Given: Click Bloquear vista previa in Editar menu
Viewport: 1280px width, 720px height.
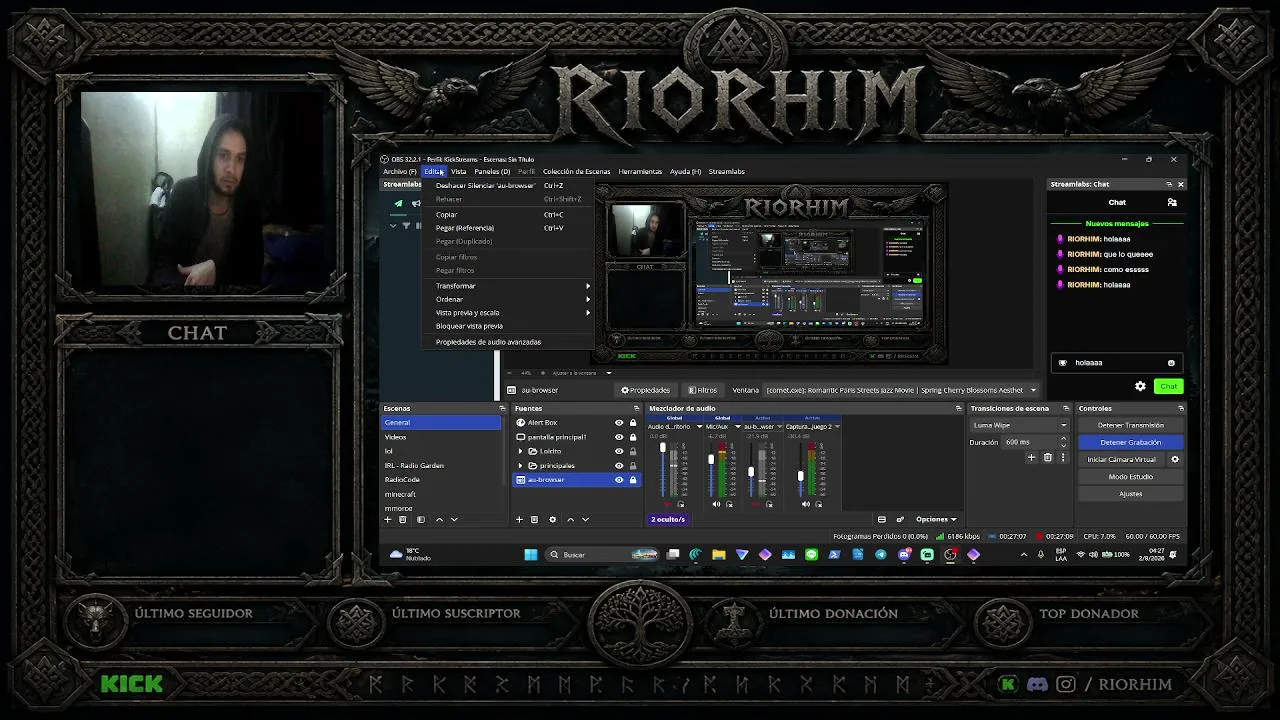Looking at the screenshot, I should 508,326.
